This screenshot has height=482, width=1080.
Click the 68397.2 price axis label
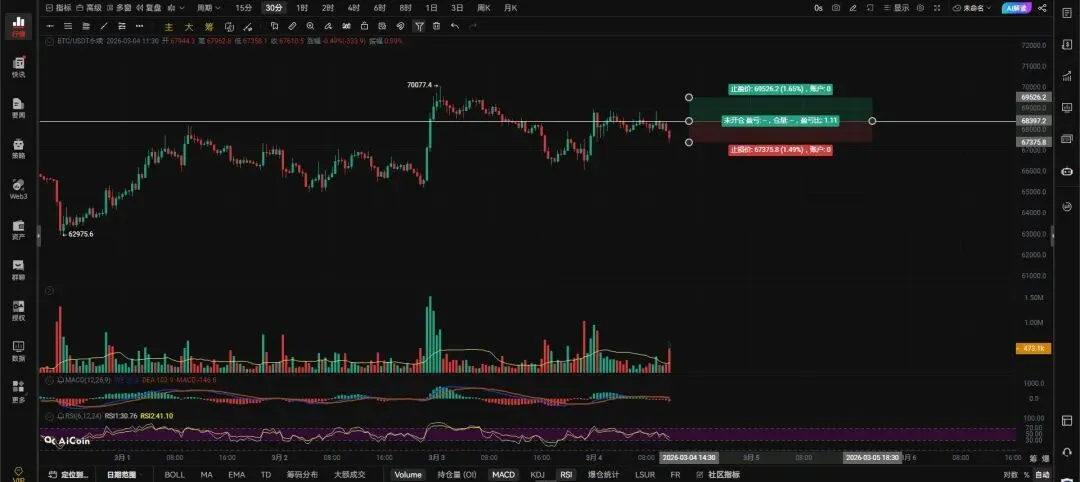point(1034,121)
